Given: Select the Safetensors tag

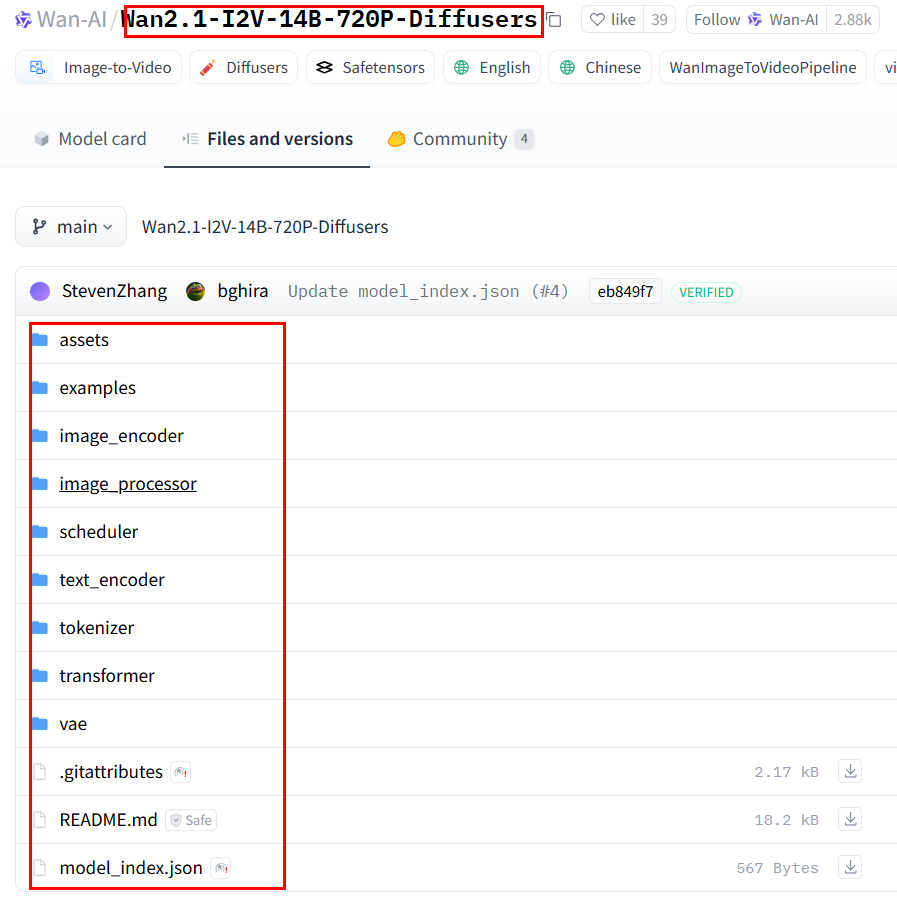Looking at the screenshot, I should [x=370, y=68].
